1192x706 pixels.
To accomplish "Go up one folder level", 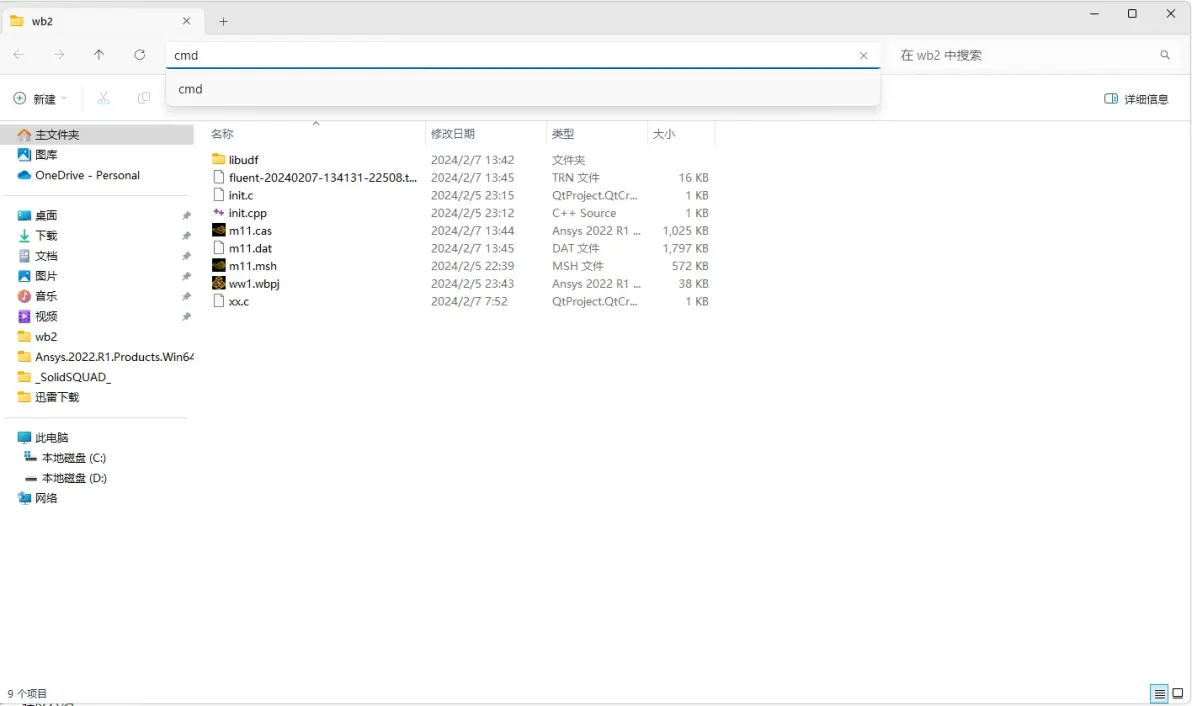I will [99, 55].
